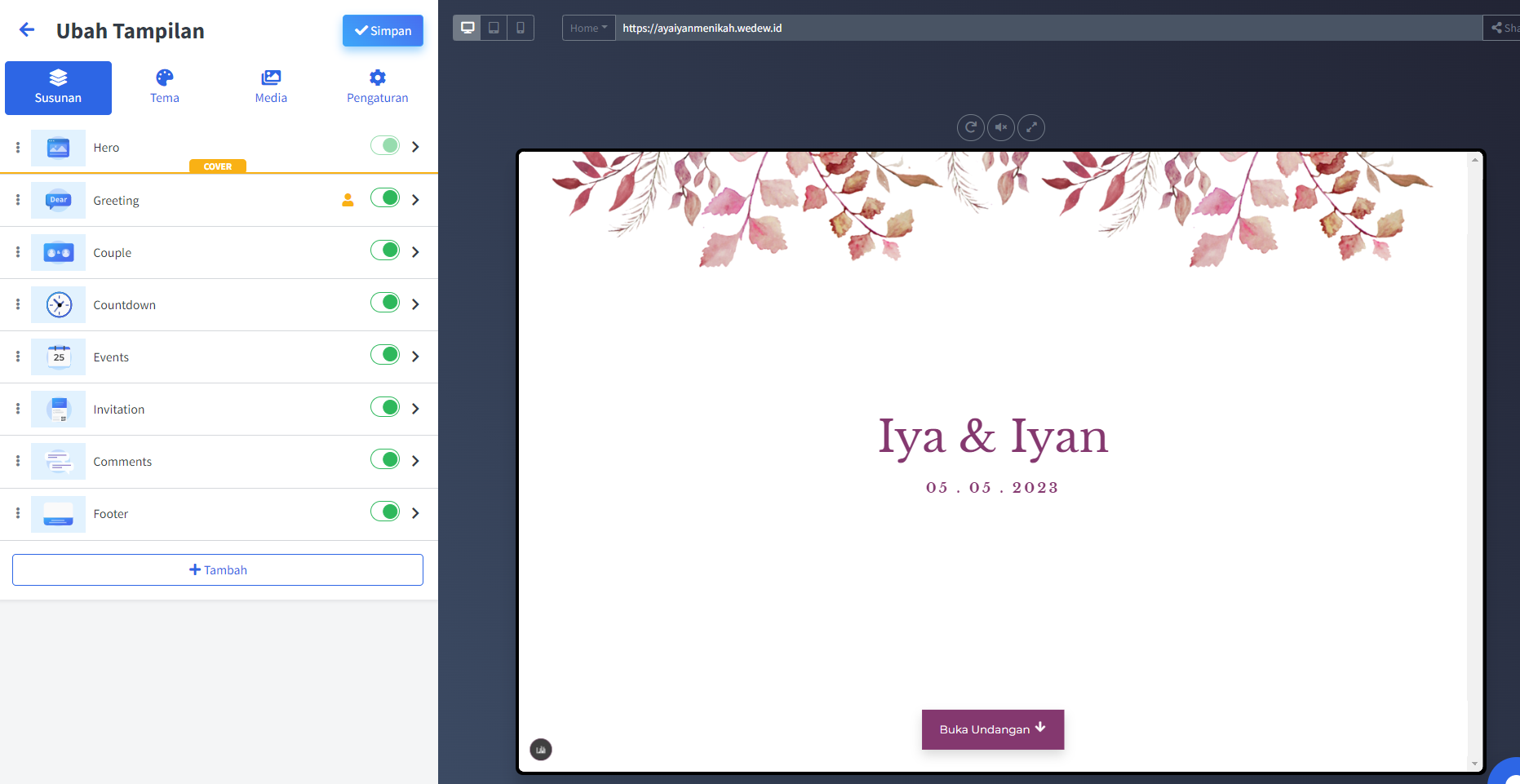Click the Hero section thumbnail icon
The height and width of the screenshot is (784, 1520).
click(58, 148)
